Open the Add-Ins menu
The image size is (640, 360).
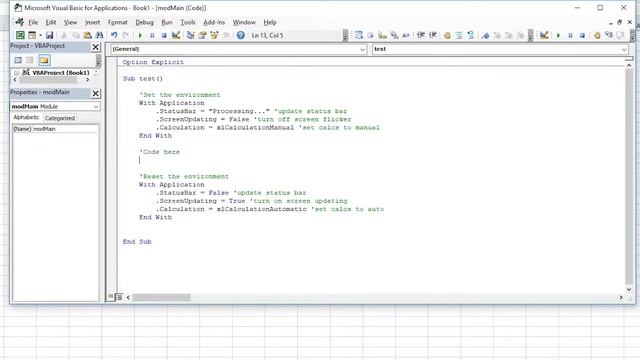click(214, 22)
